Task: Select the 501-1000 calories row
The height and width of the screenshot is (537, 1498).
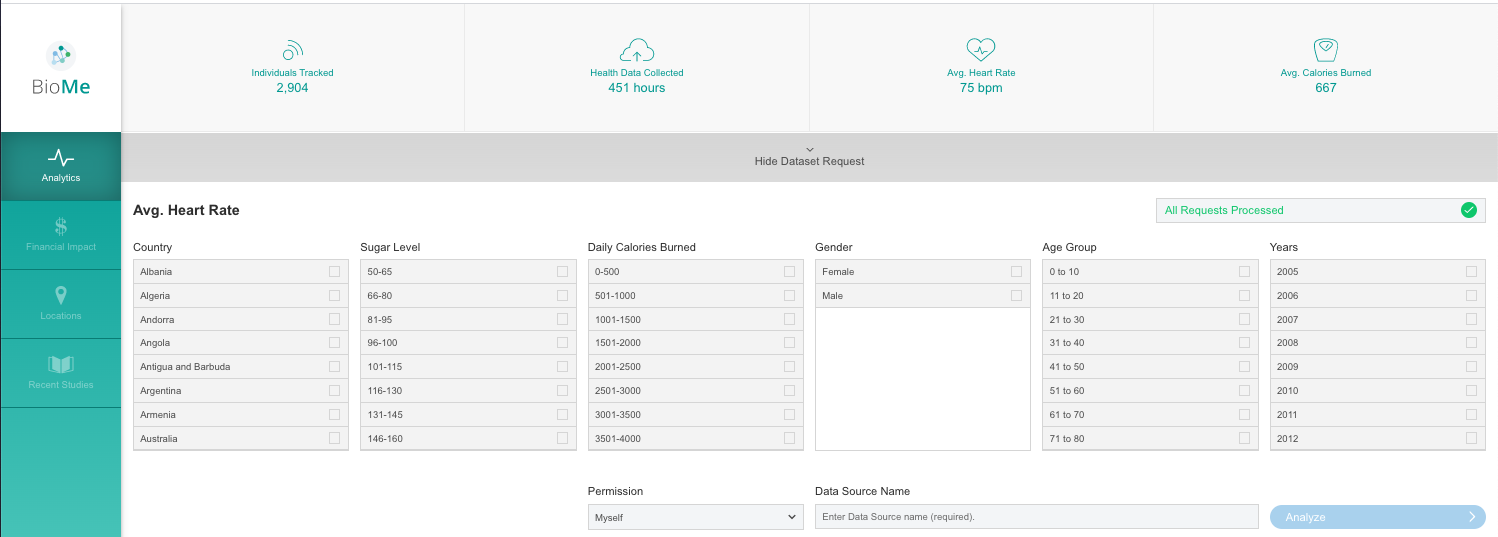Action: (696, 295)
